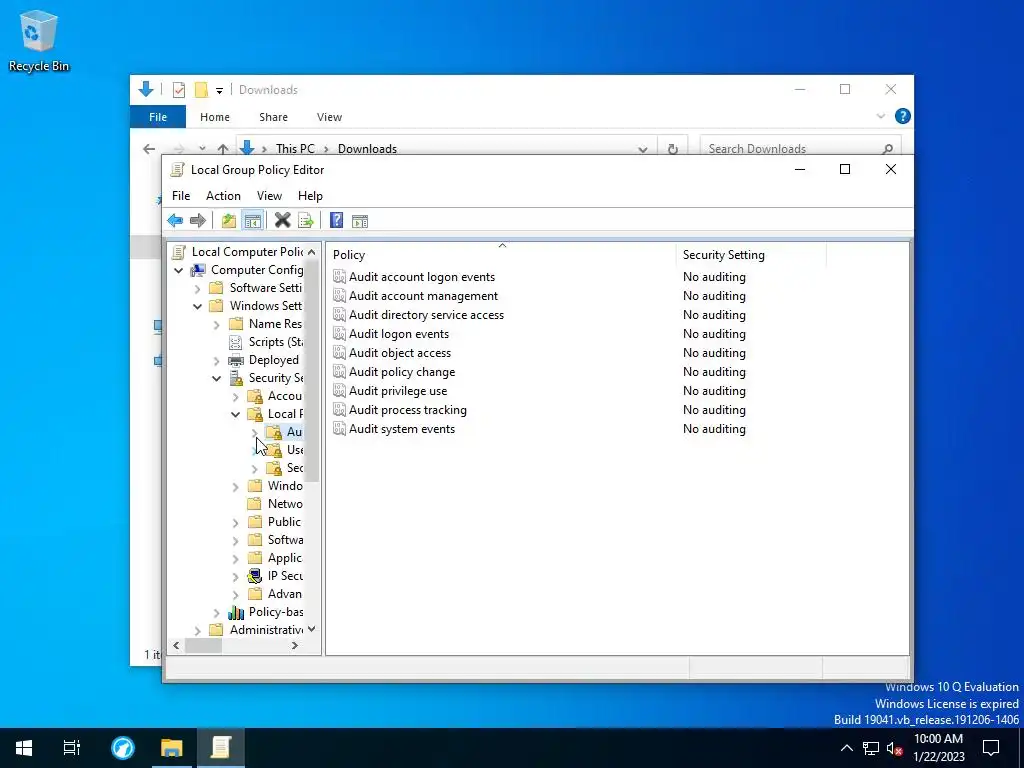Open the Windows Start menu
This screenshot has height=768, width=1024.
pos(24,748)
